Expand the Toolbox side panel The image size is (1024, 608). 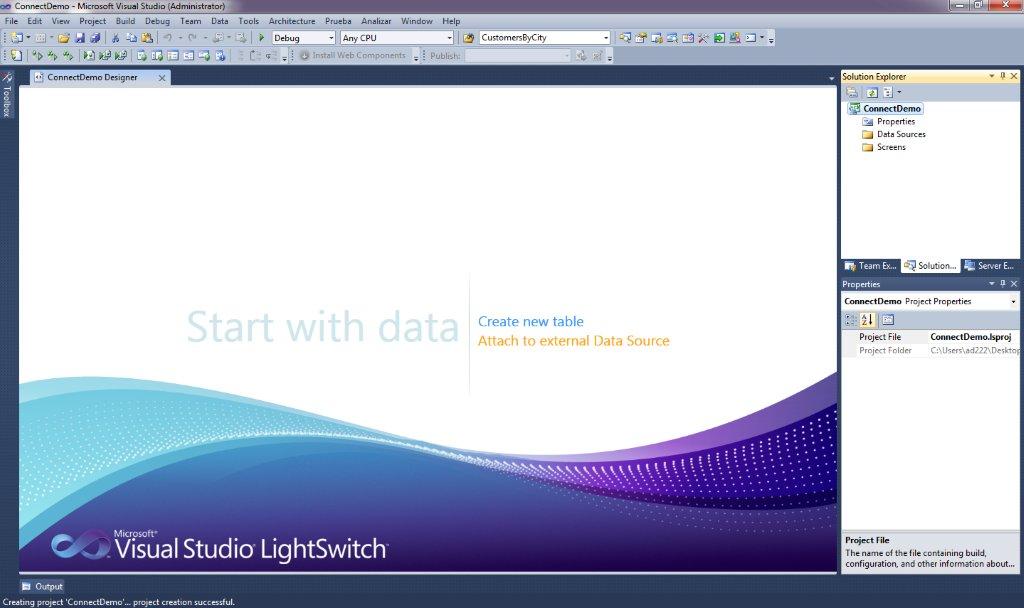7,94
